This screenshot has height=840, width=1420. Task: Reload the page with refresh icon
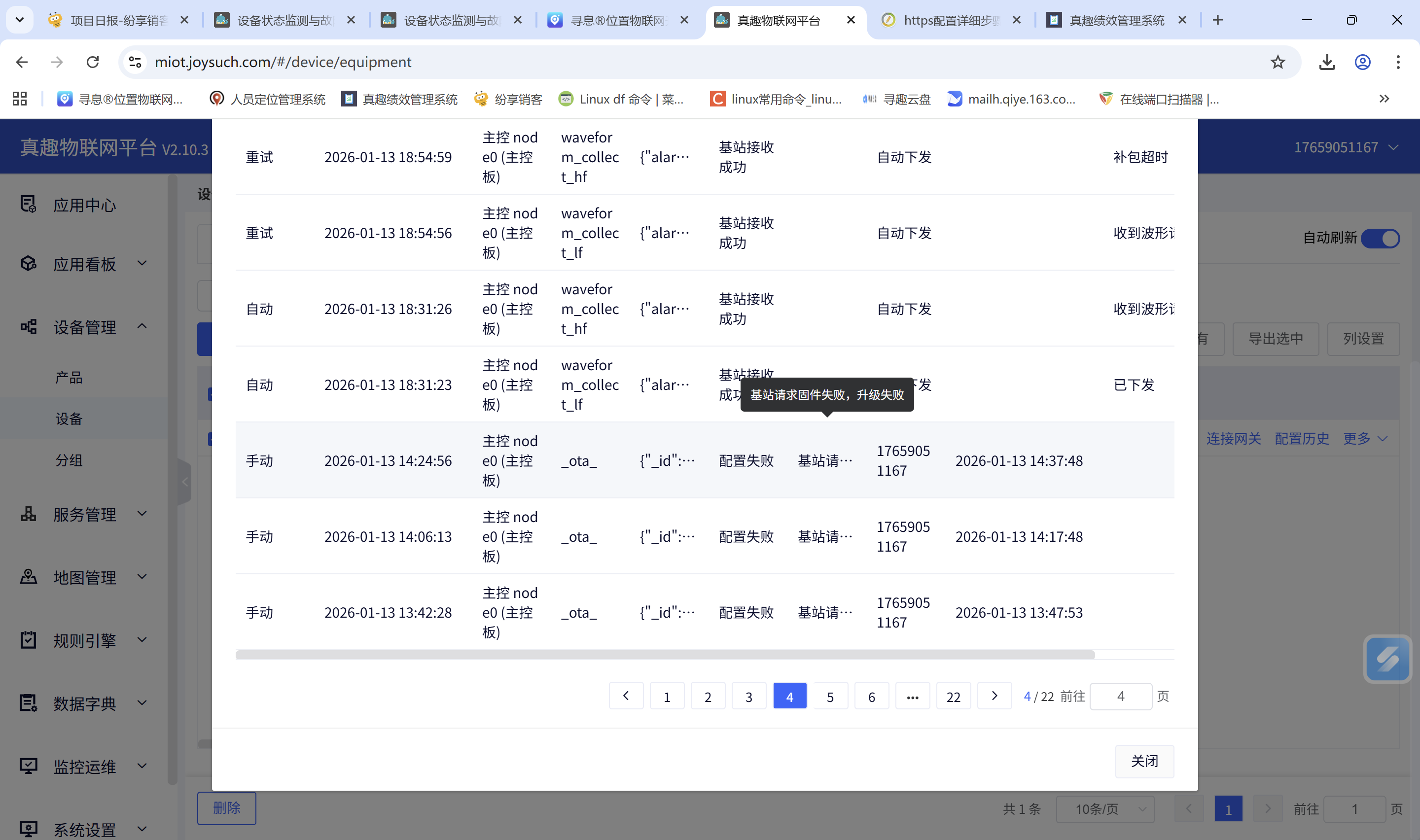click(x=93, y=62)
